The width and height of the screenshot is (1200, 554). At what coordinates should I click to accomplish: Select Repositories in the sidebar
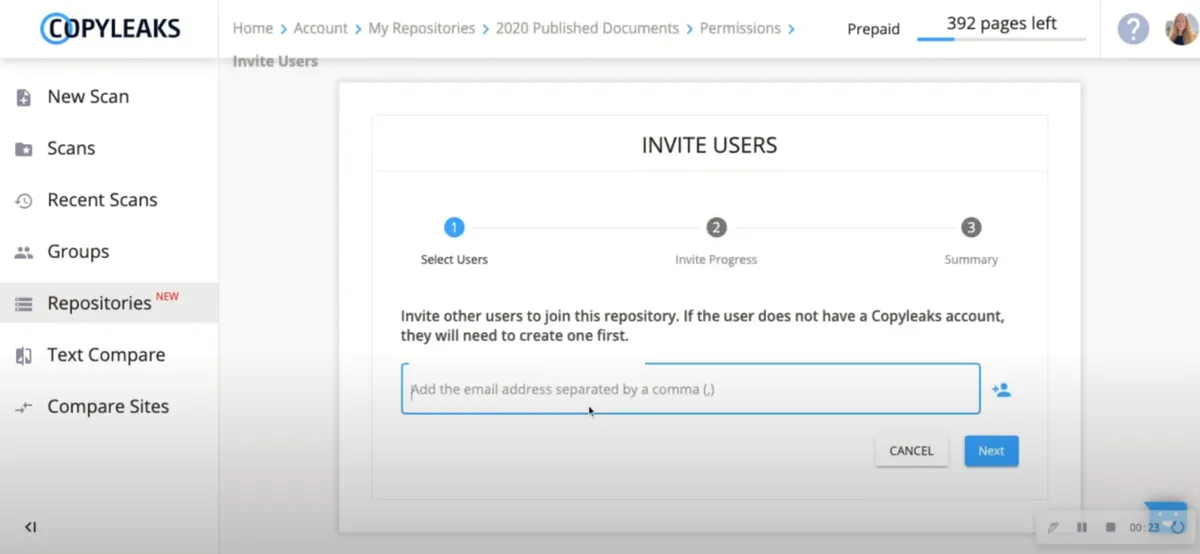99,303
